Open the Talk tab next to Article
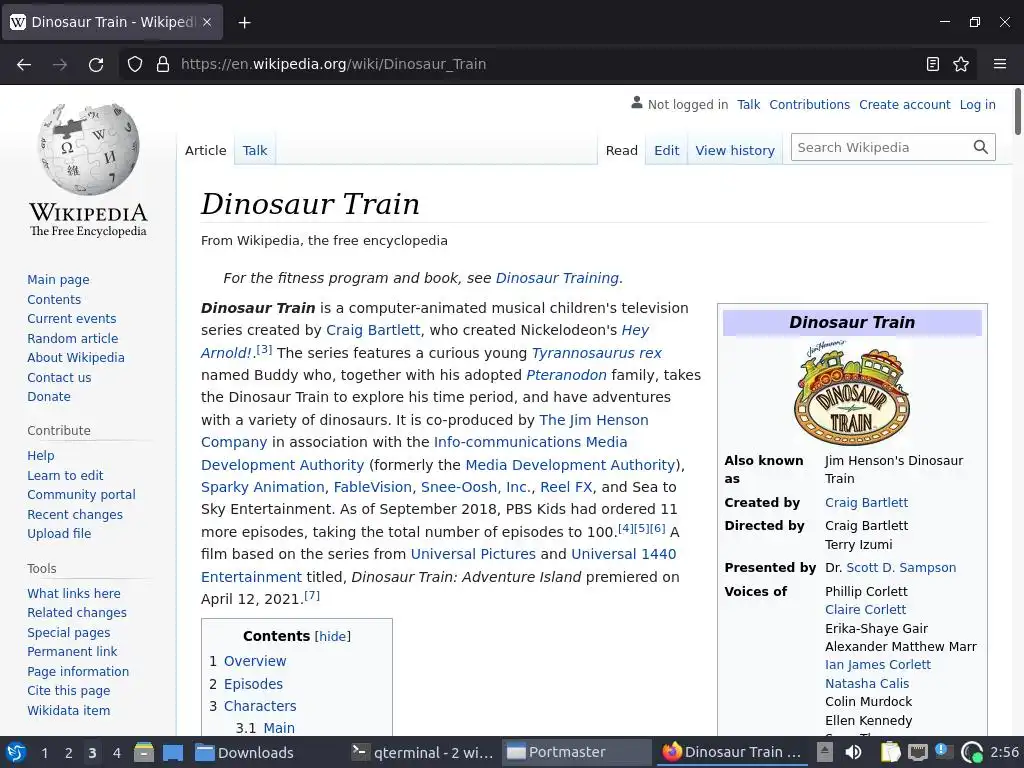 coord(255,150)
